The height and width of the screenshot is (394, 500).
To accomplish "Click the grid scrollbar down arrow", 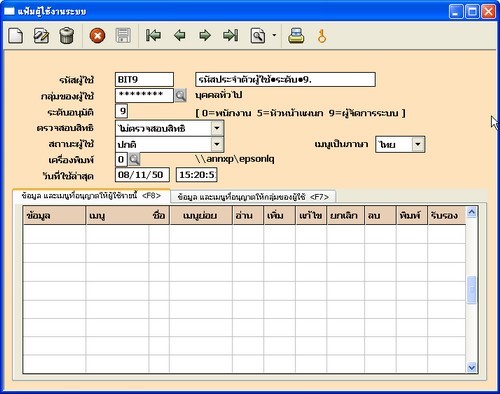I will 471,367.
